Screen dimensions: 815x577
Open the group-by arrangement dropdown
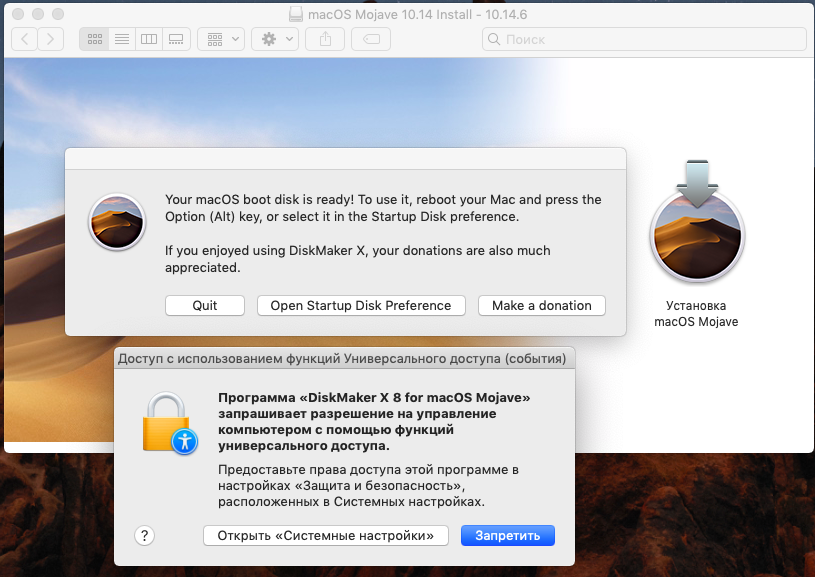221,39
